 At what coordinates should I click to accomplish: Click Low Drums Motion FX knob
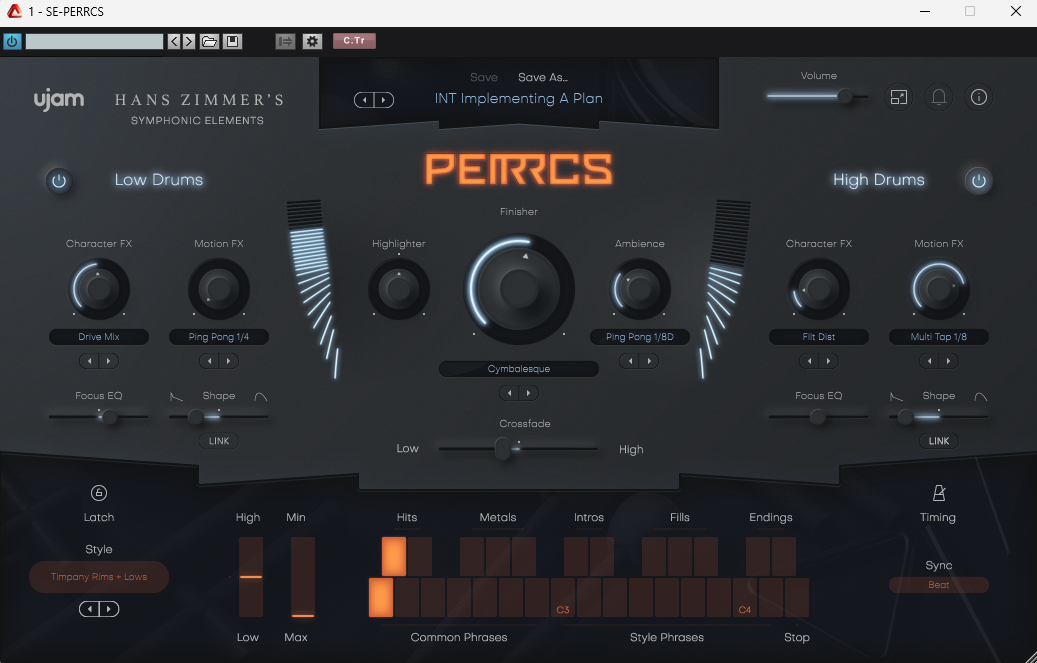(x=219, y=289)
